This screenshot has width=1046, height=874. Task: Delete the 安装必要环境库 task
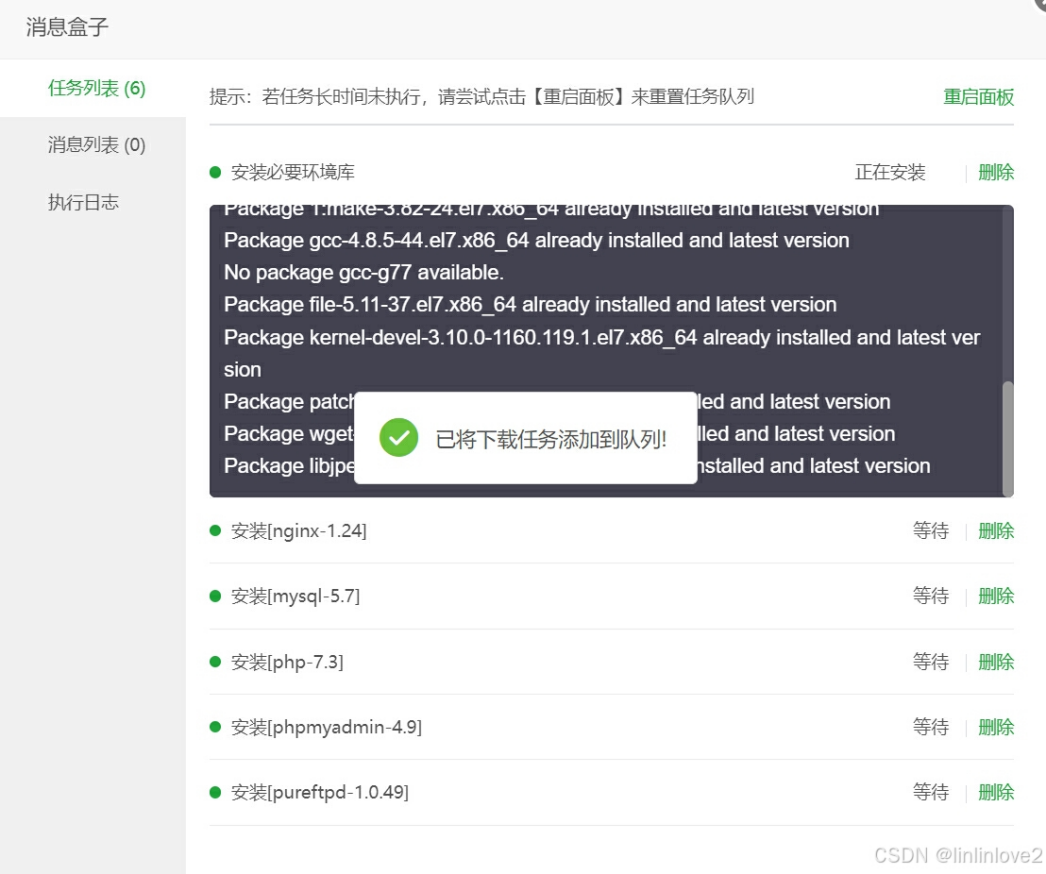996,172
